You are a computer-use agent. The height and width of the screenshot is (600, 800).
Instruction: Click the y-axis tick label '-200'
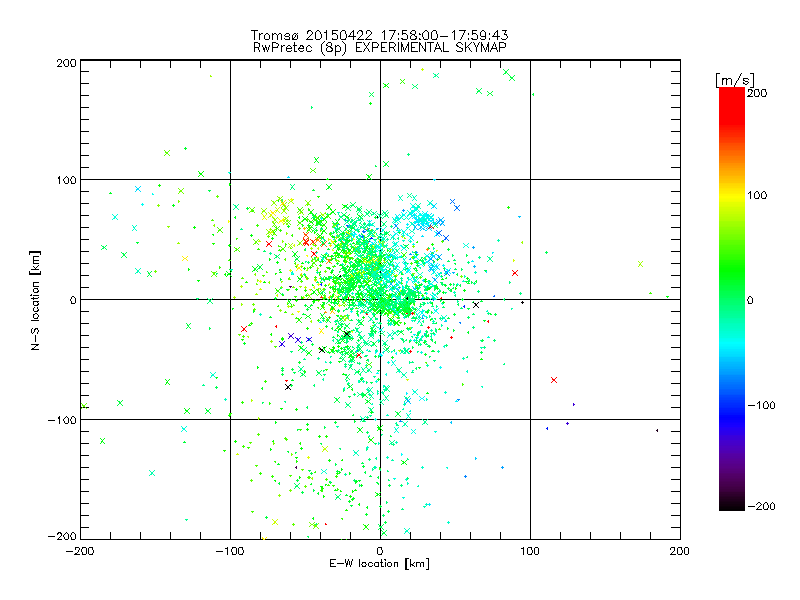click(62, 536)
